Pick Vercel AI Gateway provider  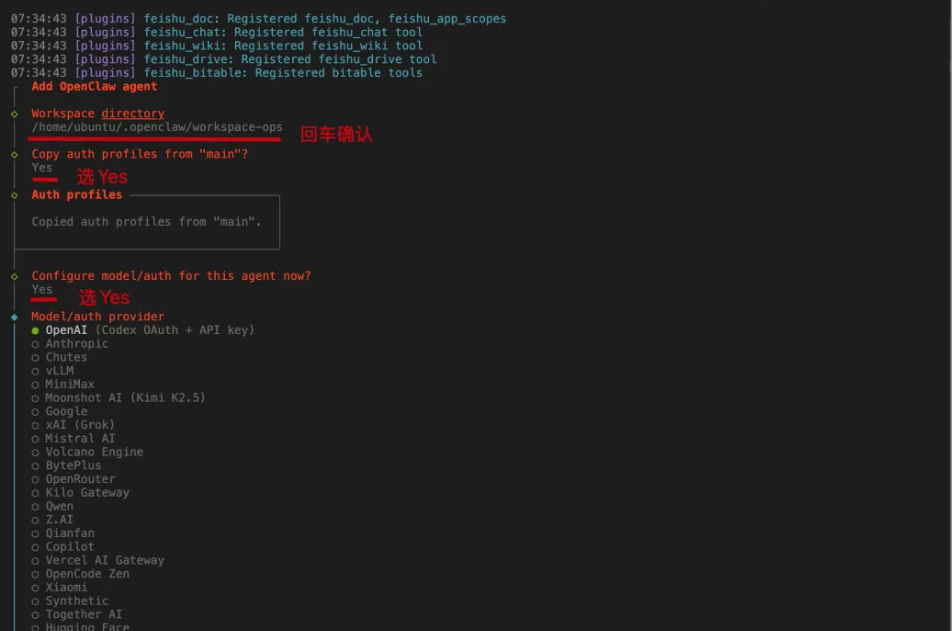[x=98, y=560]
